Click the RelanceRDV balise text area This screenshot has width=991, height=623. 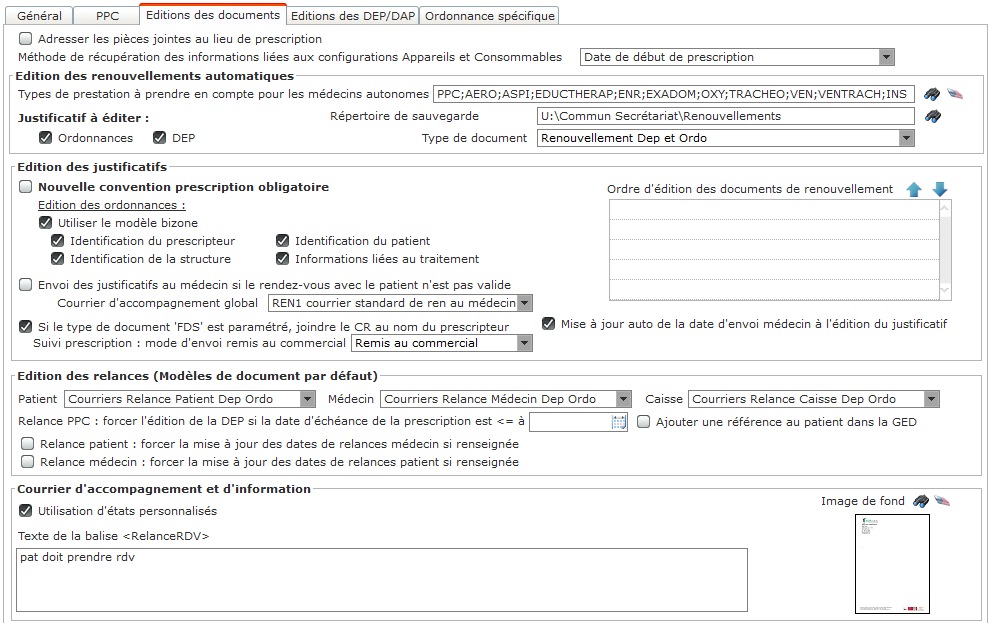(382, 580)
